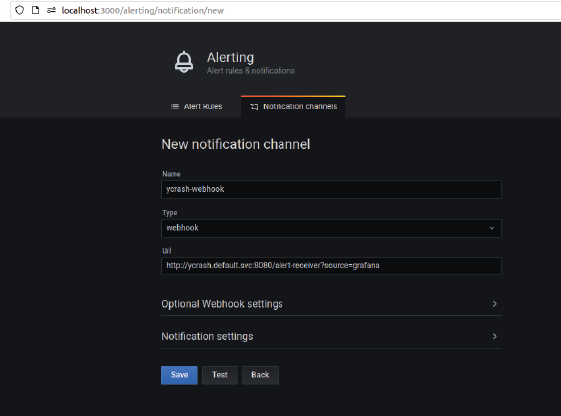Image resolution: width=561 pixels, height=416 pixels.
Task: Open site permissions icon in address bar
Action: coord(51,10)
